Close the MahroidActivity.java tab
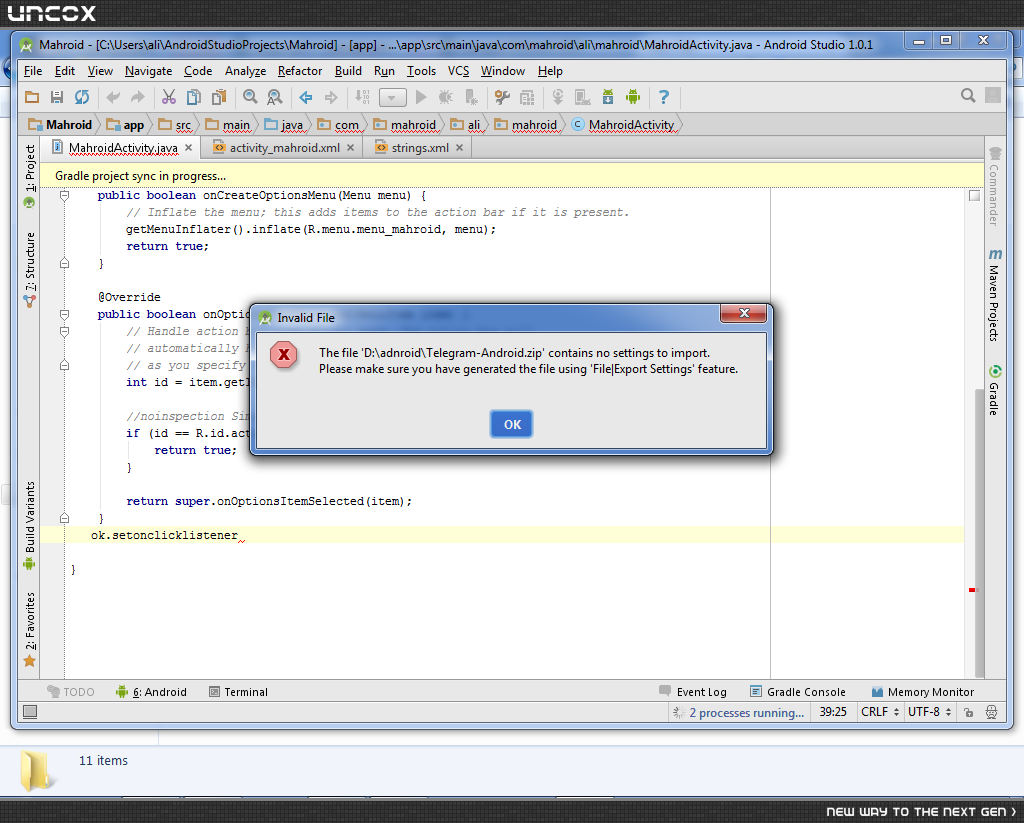 [189, 148]
